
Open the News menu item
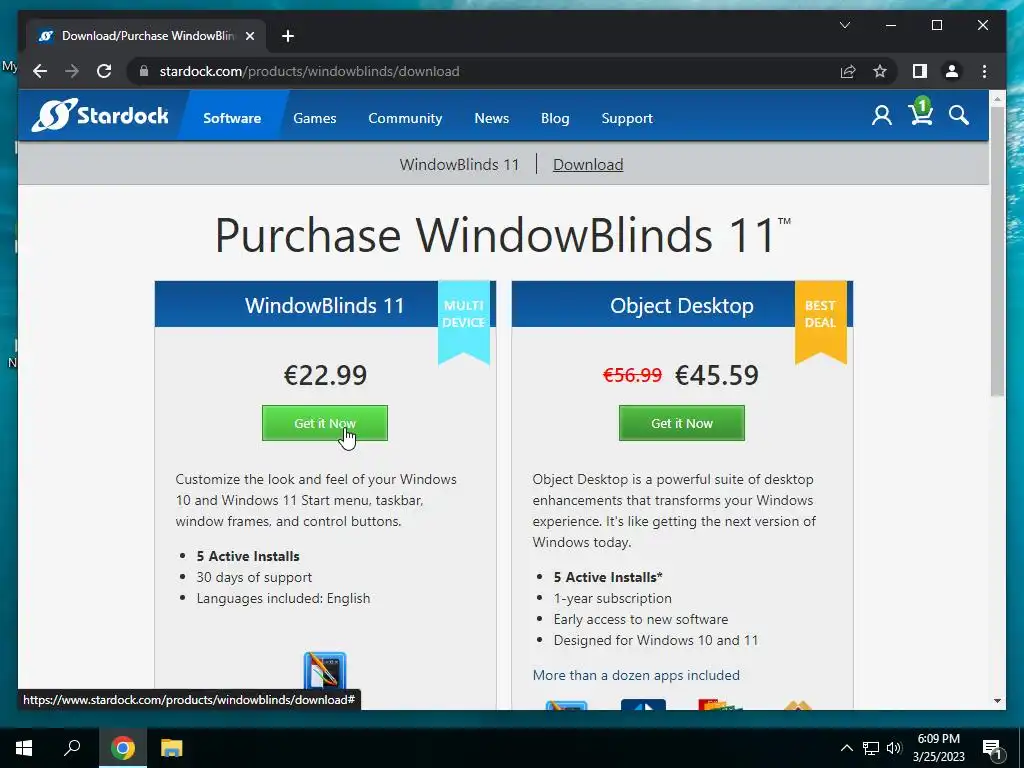tap(492, 118)
